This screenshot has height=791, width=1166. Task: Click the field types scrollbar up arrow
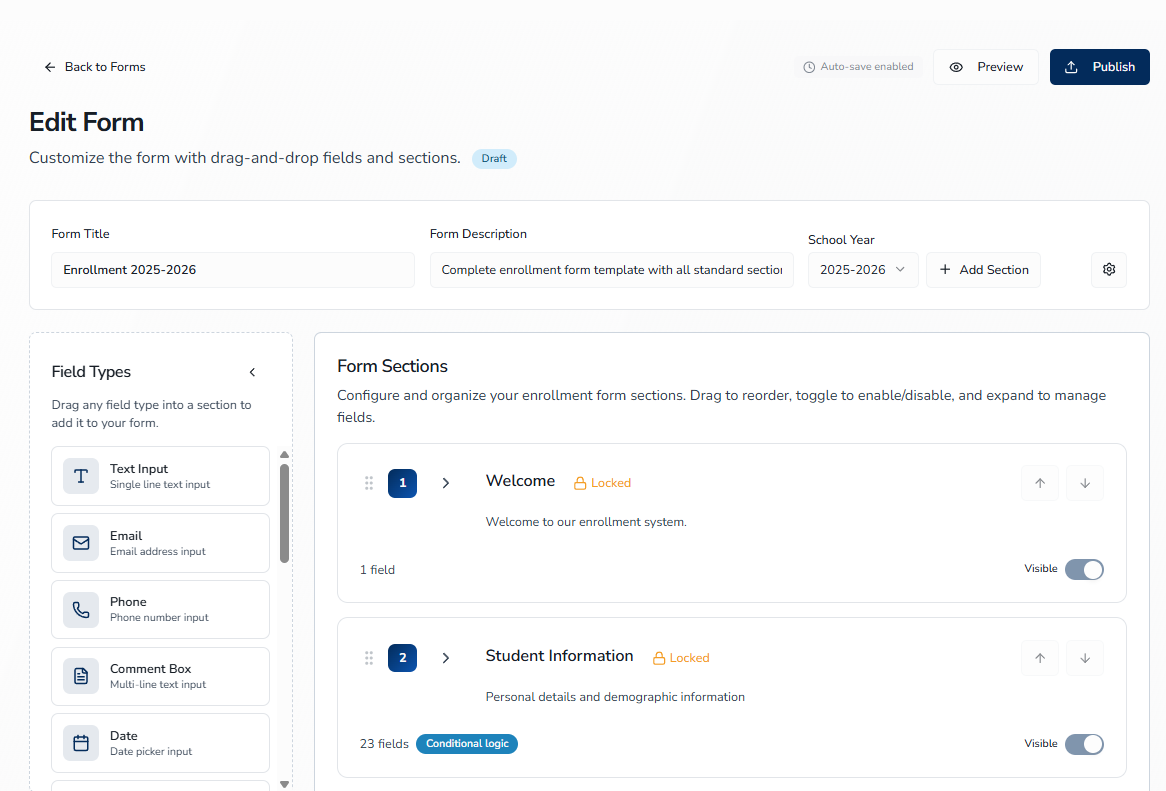(x=284, y=454)
